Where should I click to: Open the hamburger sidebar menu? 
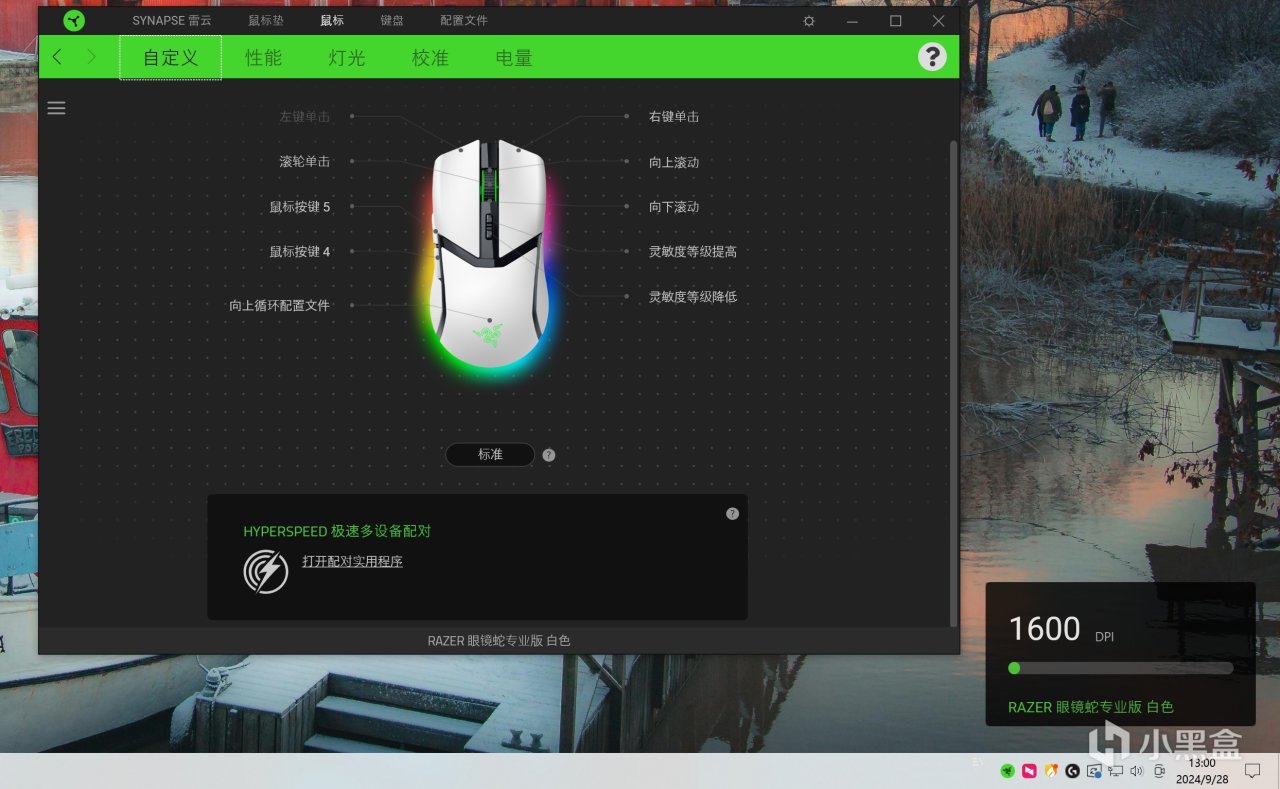[56, 108]
